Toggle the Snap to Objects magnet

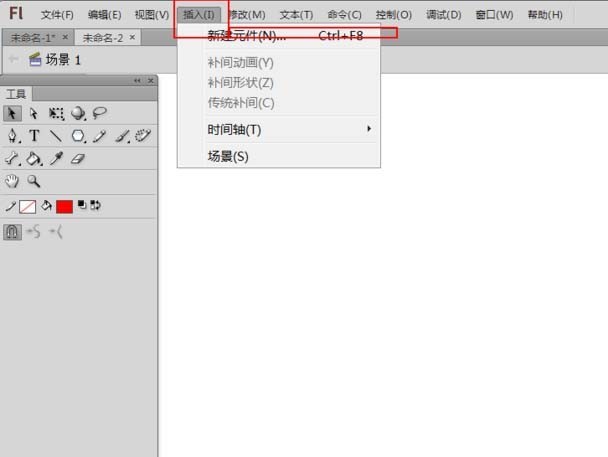tap(12, 232)
